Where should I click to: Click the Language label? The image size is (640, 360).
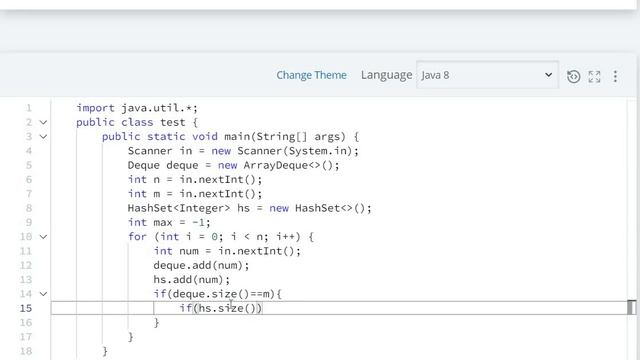(386, 75)
